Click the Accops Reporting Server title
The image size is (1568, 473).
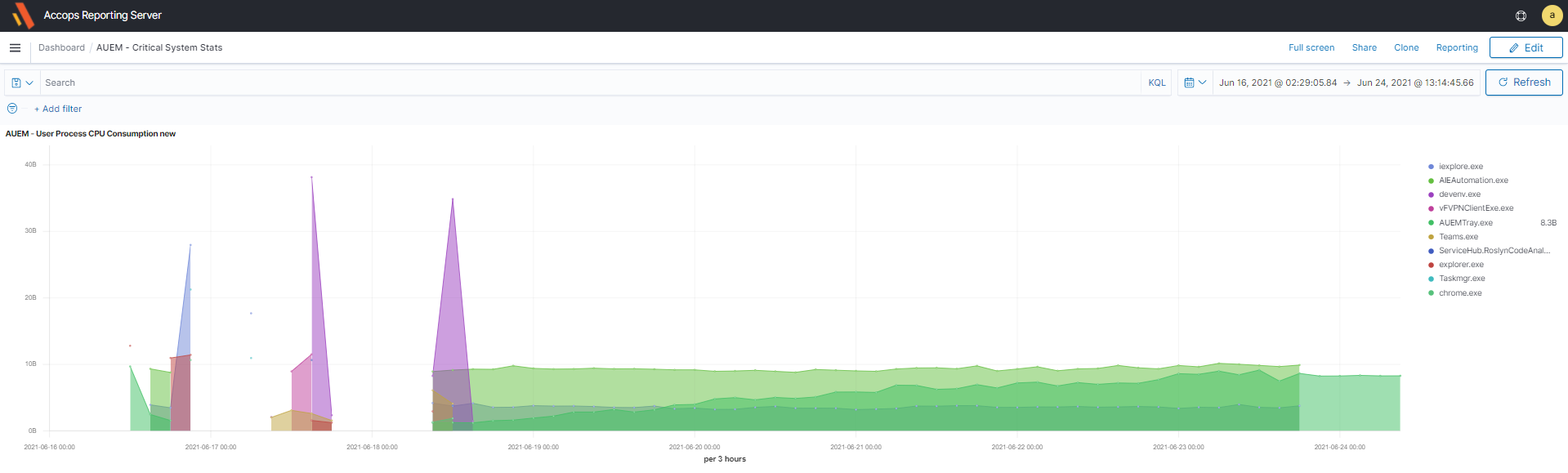click(x=103, y=16)
